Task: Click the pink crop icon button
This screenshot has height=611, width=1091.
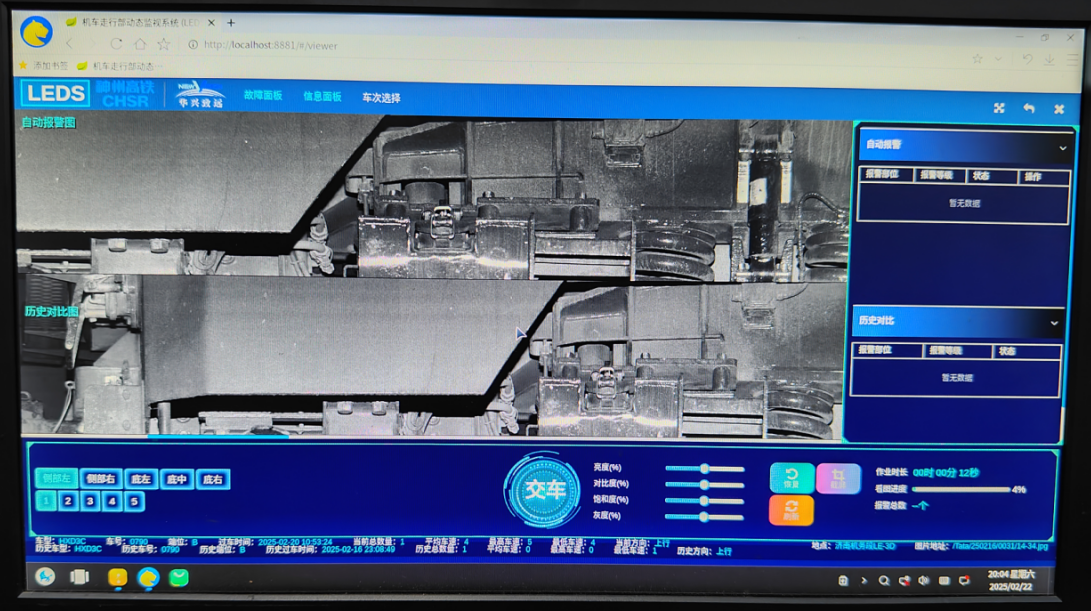Action: (x=838, y=478)
